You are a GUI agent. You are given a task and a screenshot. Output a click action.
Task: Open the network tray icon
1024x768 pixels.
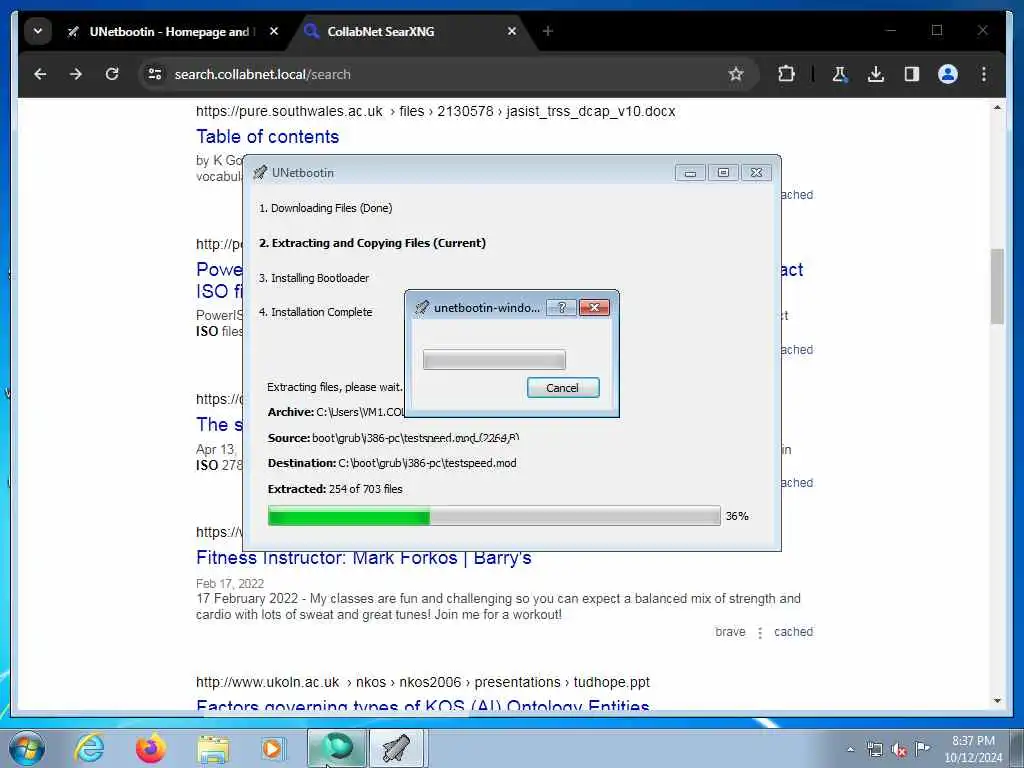pyautogui.click(x=874, y=750)
